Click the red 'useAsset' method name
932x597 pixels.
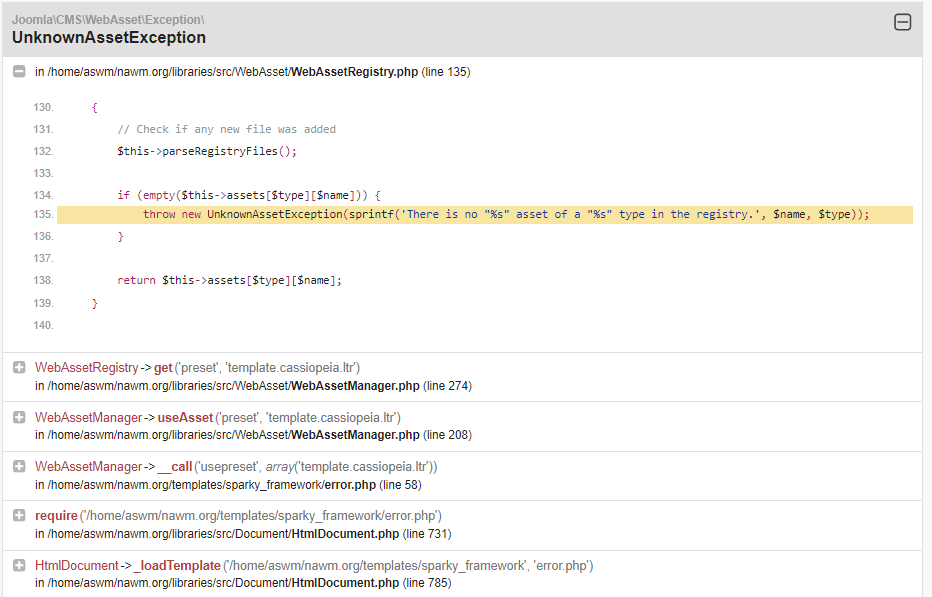(x=185, y=418)
